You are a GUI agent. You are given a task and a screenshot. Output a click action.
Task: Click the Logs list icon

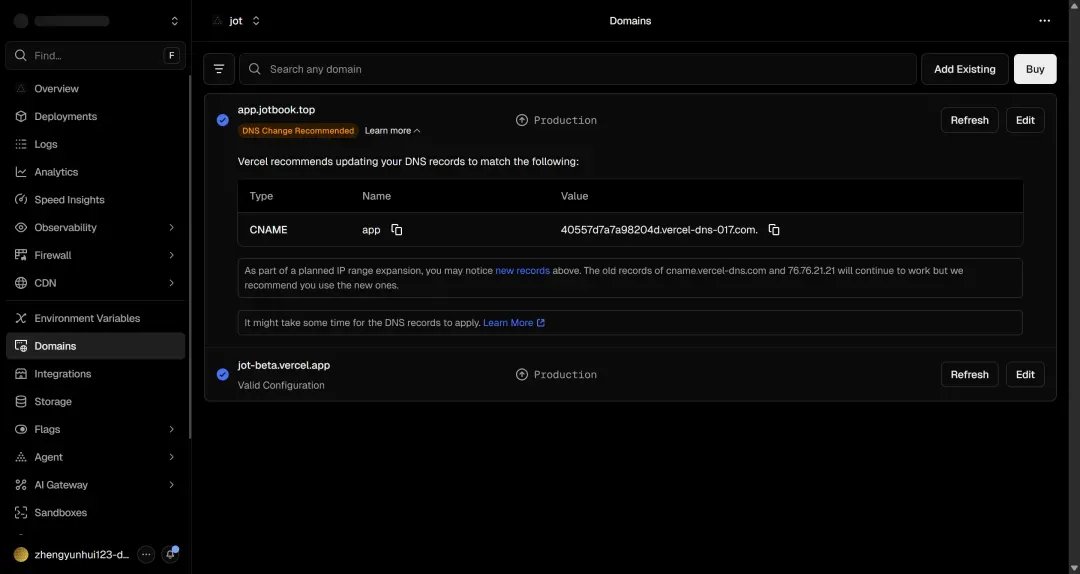21,144
